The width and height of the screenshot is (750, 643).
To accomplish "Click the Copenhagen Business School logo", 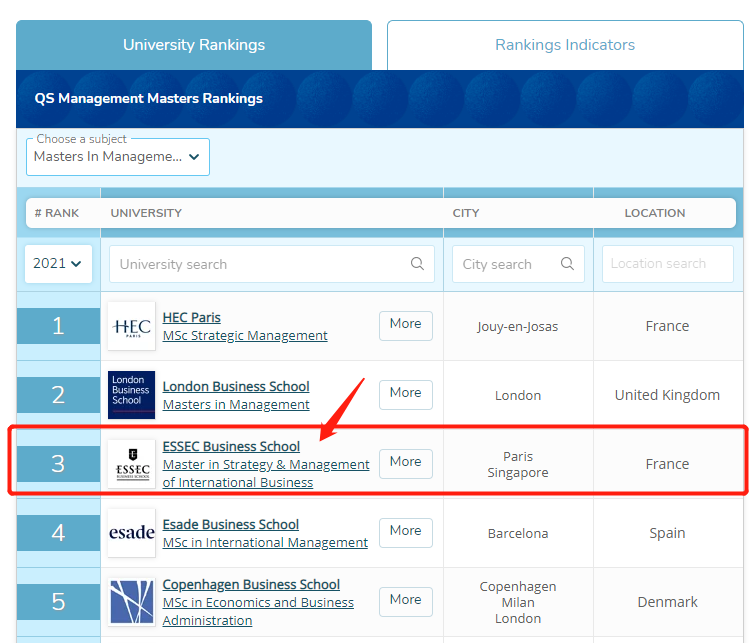I will click(x=132, y=601).
